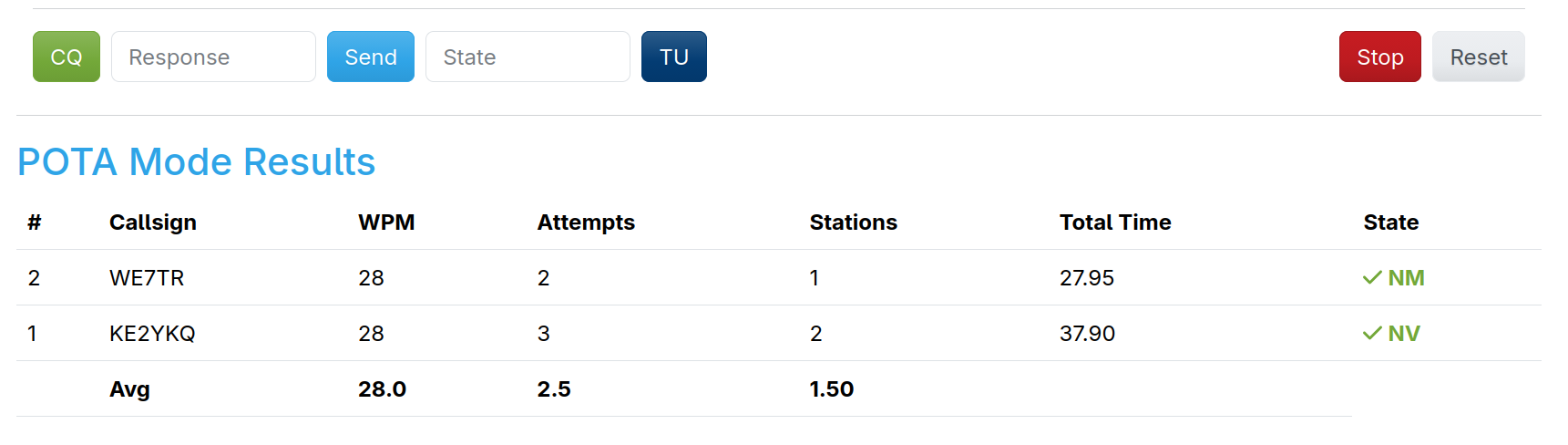Image resolution: width=1568 pixels, height=445 pixels.
Task: Click the Stations column header
Action: pos(854,222)
